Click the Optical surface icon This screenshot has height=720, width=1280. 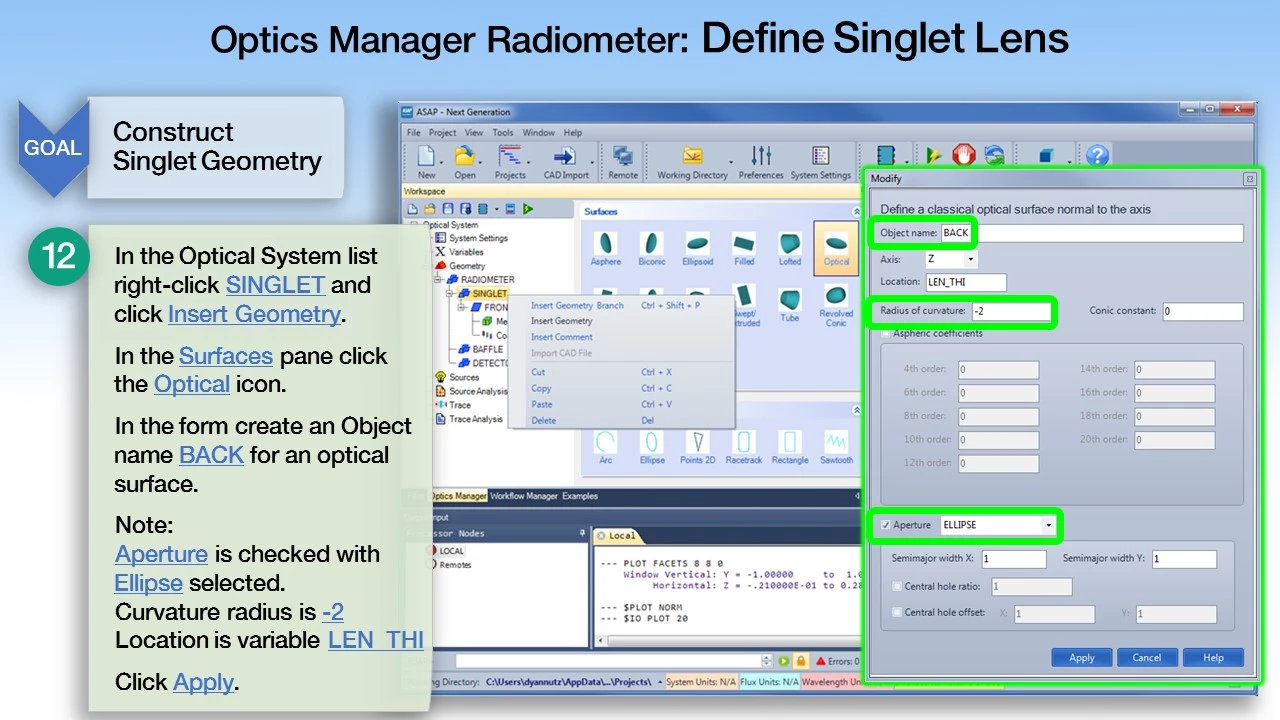[836, 247]
